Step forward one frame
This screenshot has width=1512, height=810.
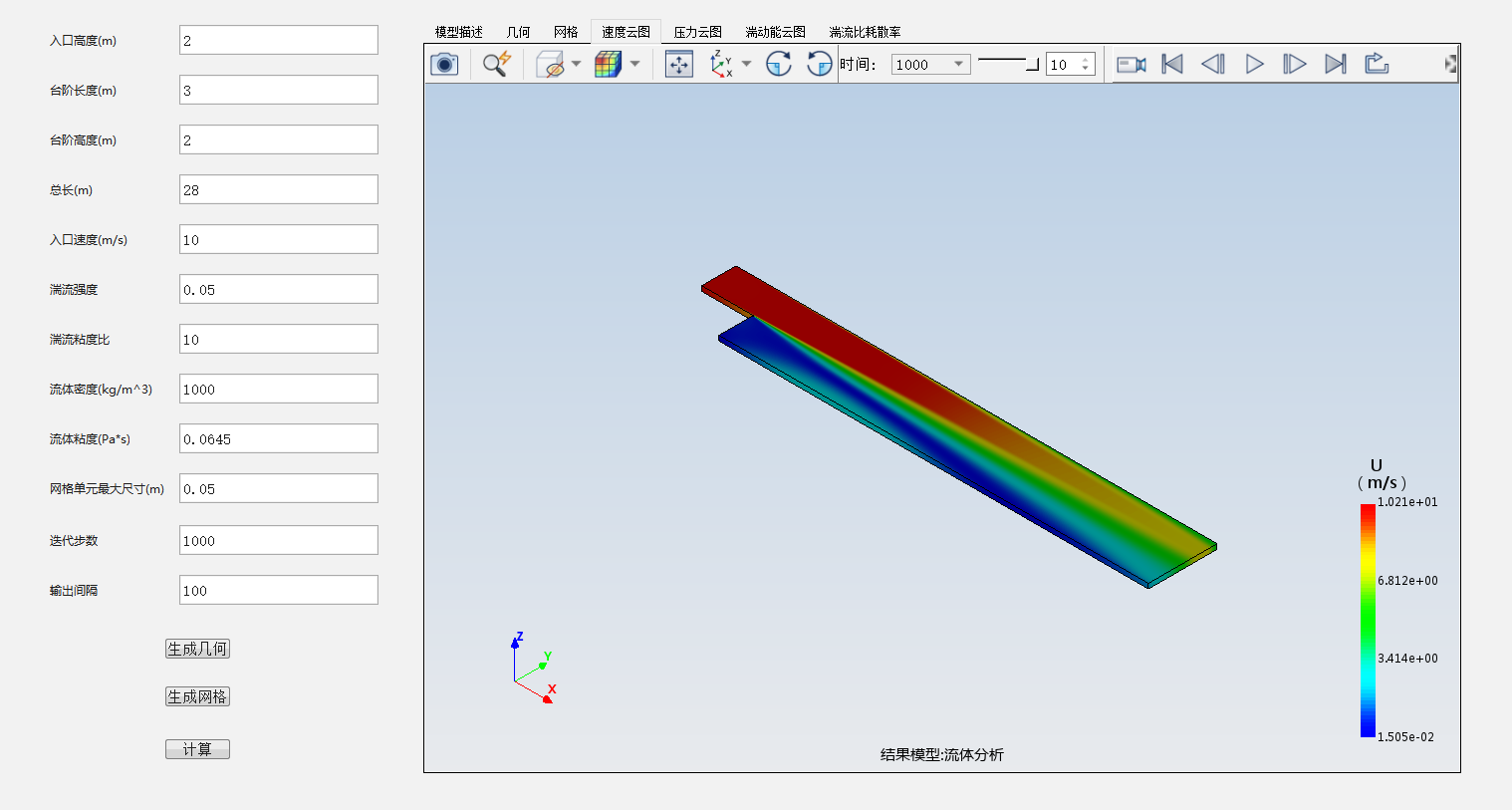pos(1294,65)
